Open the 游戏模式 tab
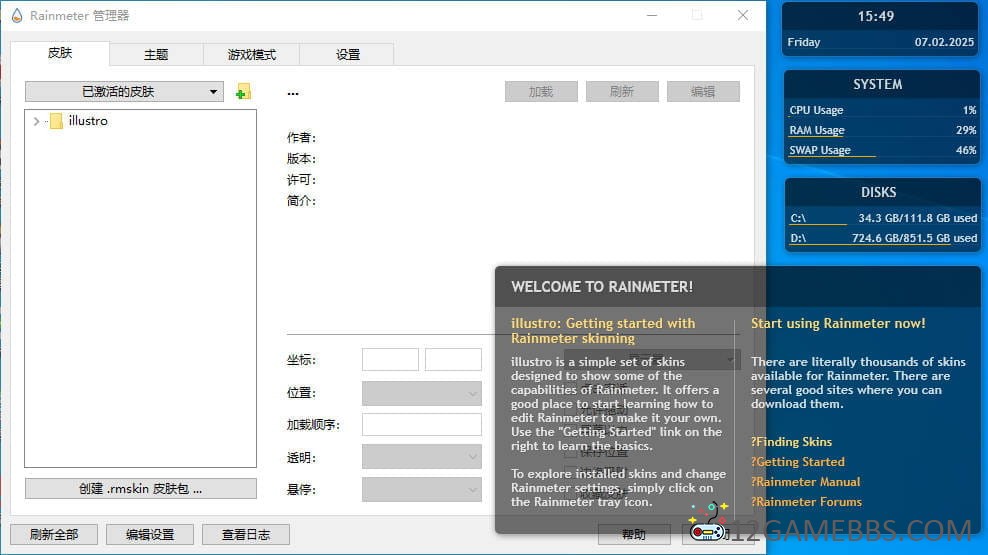988x555 pixels. click(x=251, y=55)
